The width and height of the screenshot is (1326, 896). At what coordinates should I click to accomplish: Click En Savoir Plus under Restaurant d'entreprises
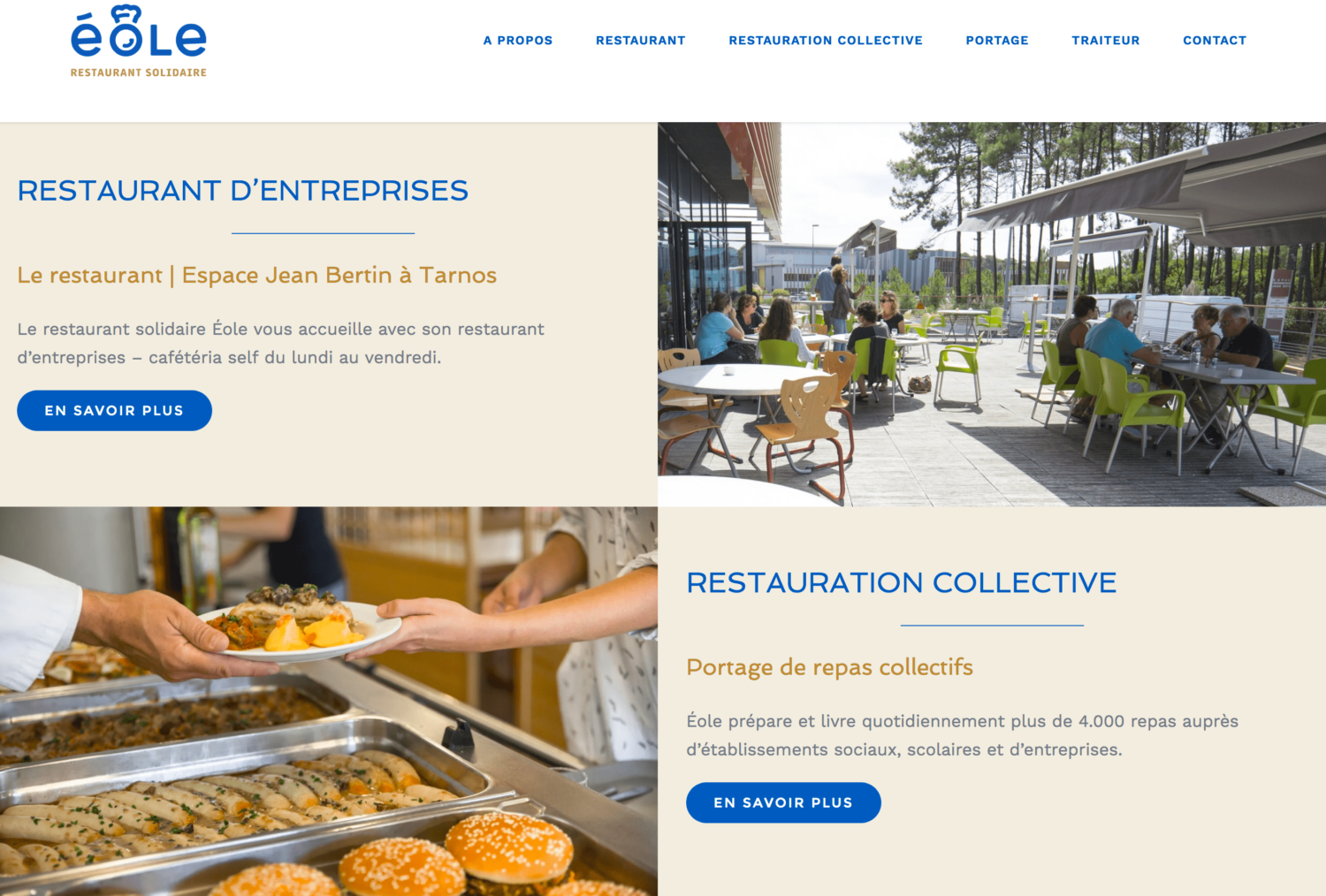(114, 411)
